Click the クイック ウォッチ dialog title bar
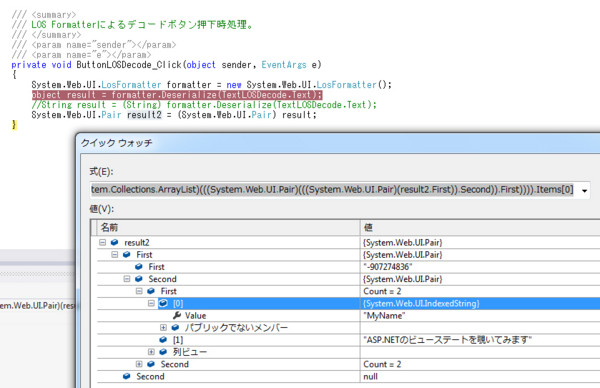This screenshot has width=600, height=388. point(339,143)
